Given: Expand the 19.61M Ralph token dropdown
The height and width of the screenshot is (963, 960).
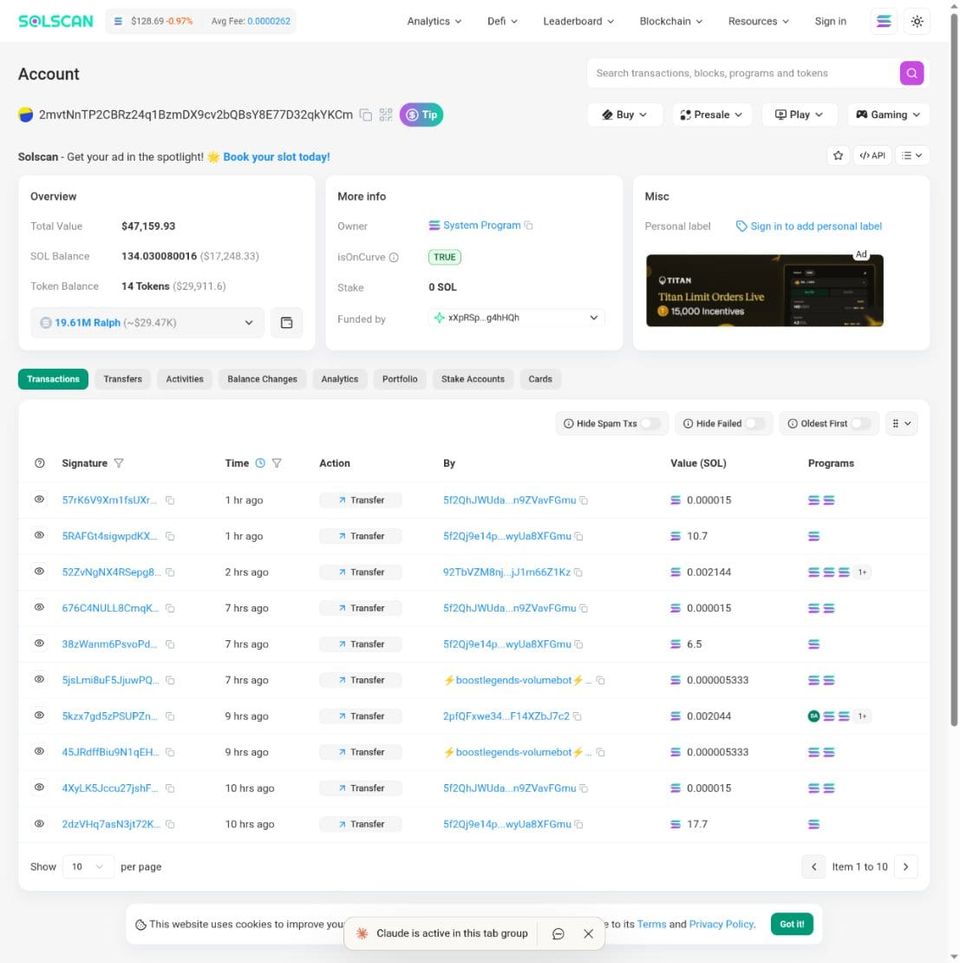Looking at the screenshot, I should tap(249, 323).
